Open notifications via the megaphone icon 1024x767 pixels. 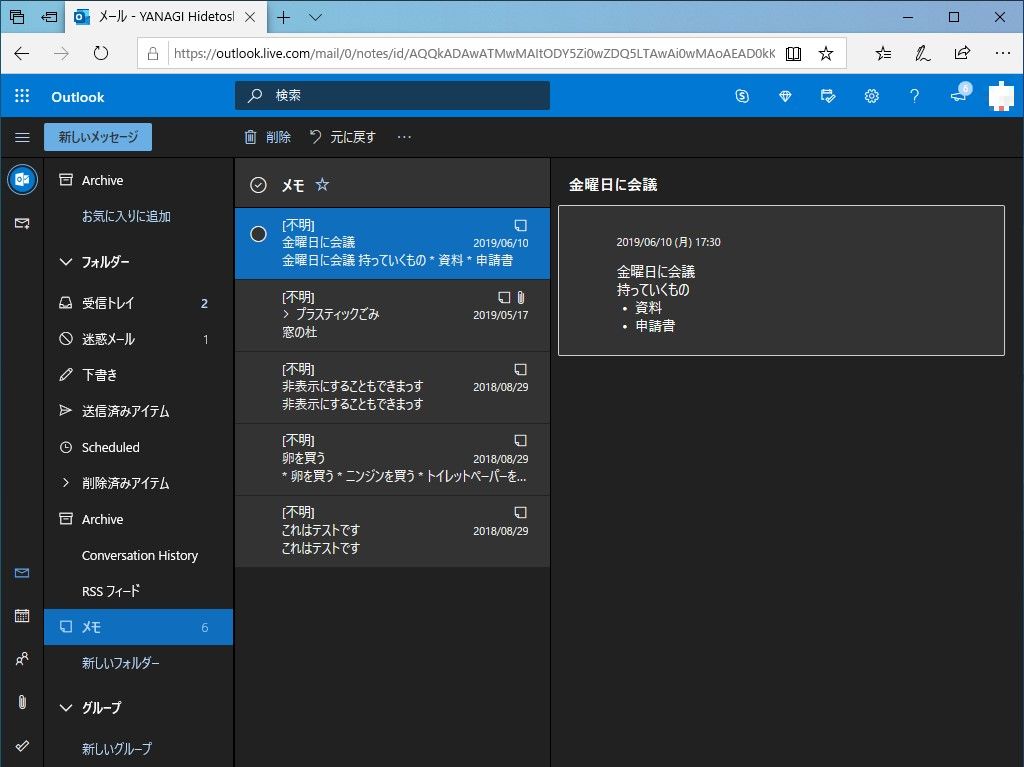pos(957,95)
